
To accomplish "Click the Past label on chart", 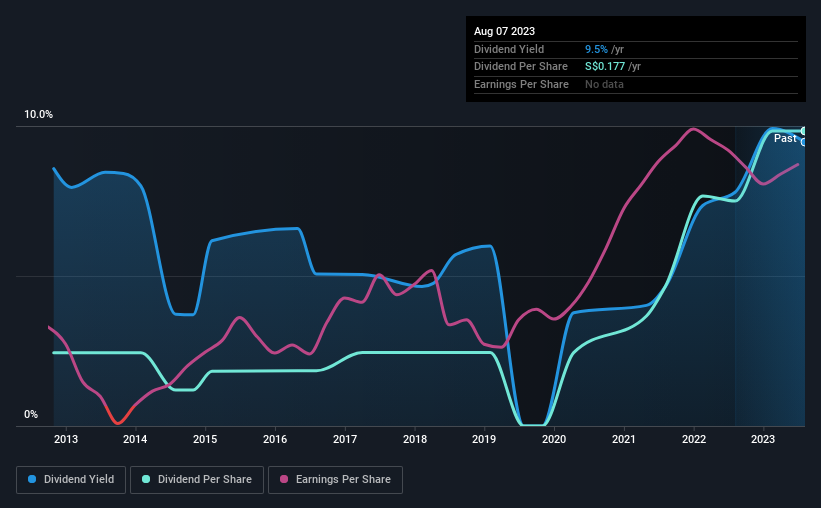I will (x=785, y=138).
